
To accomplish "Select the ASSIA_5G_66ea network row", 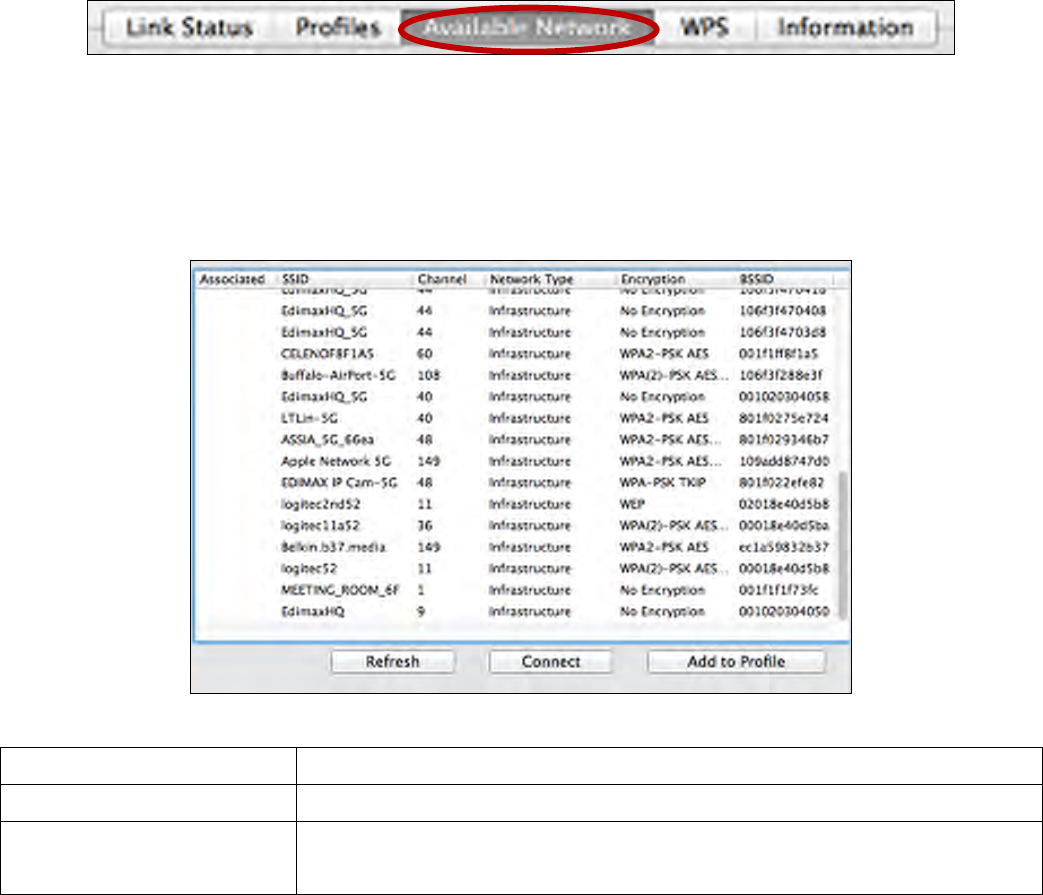I will tap(516, 440).
